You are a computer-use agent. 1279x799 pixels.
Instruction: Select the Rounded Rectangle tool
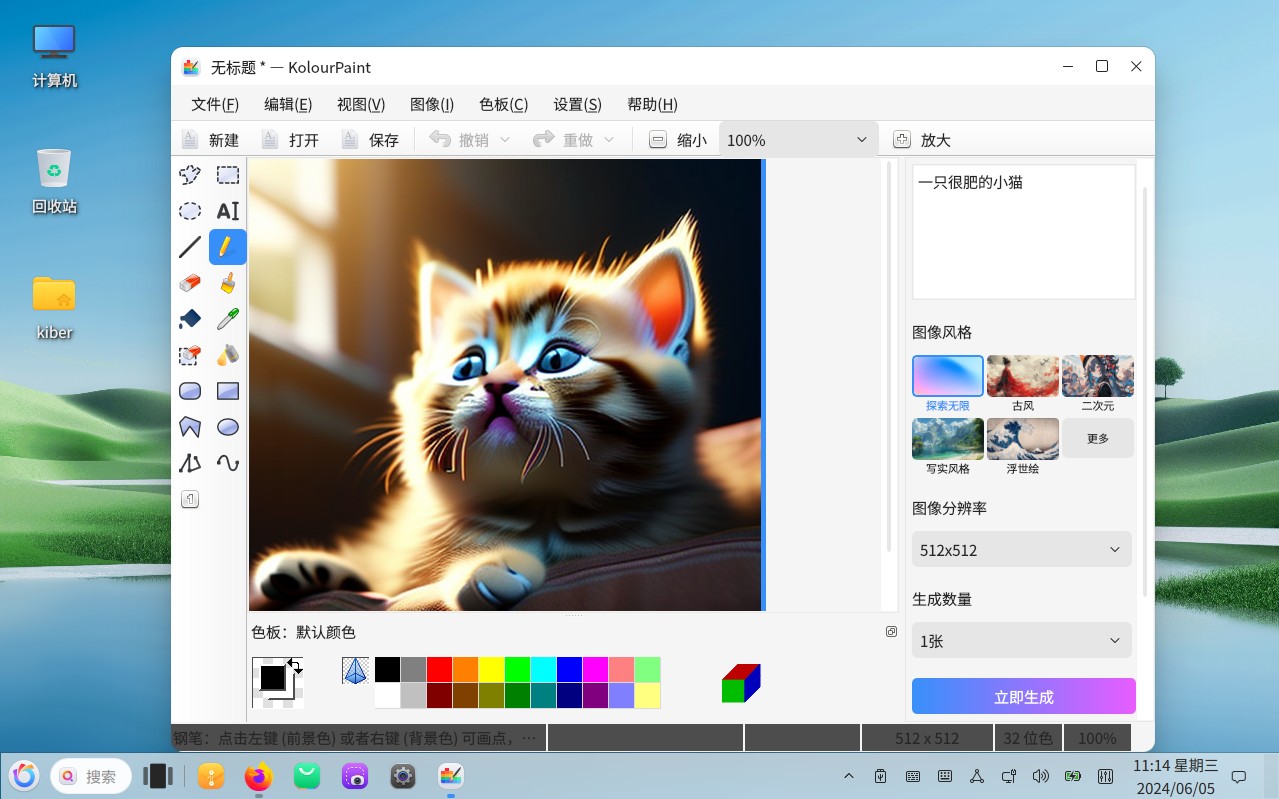point(190,391)
